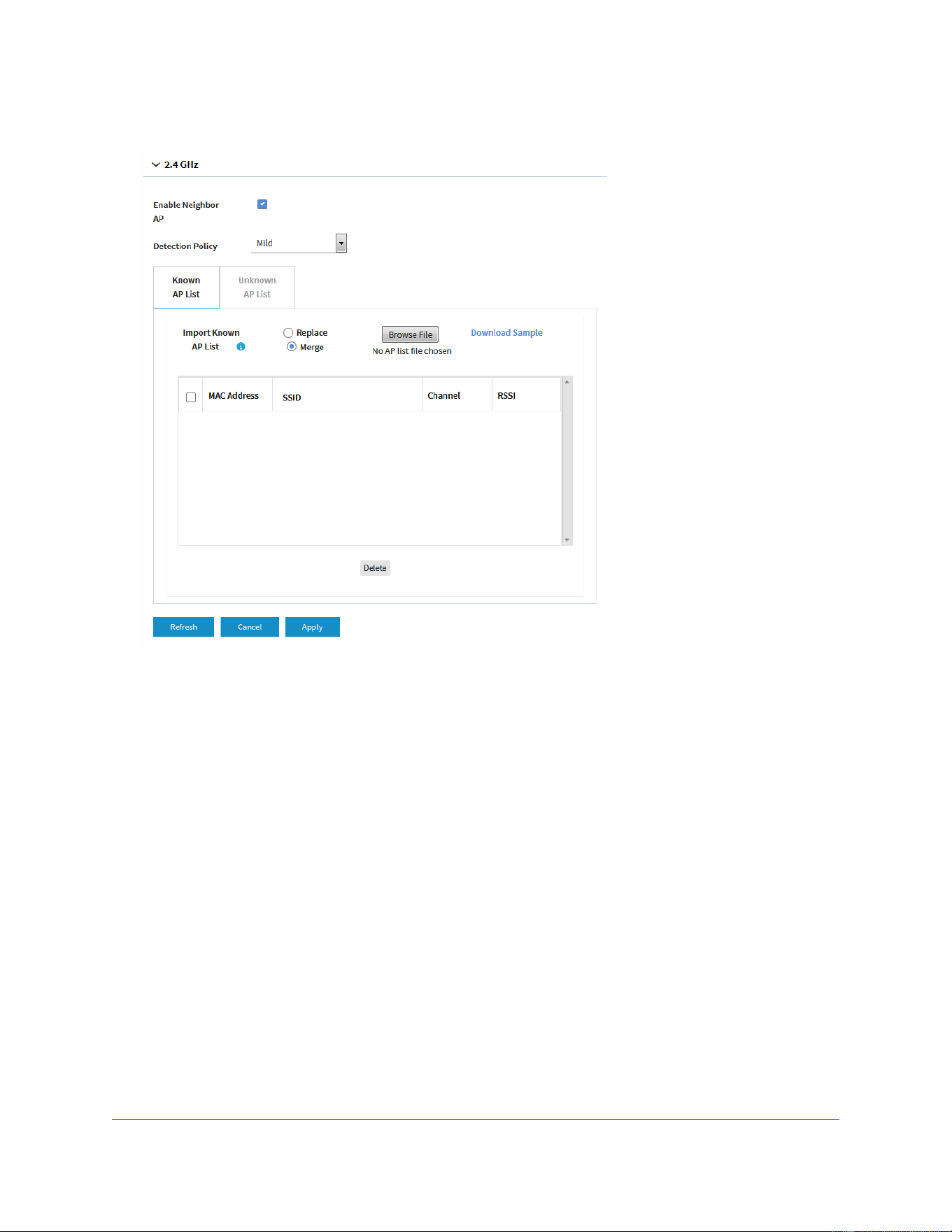Collapse the 2.4 GHz section chevron
Viewport: 952px width, 1232px height.
[156, 165]
